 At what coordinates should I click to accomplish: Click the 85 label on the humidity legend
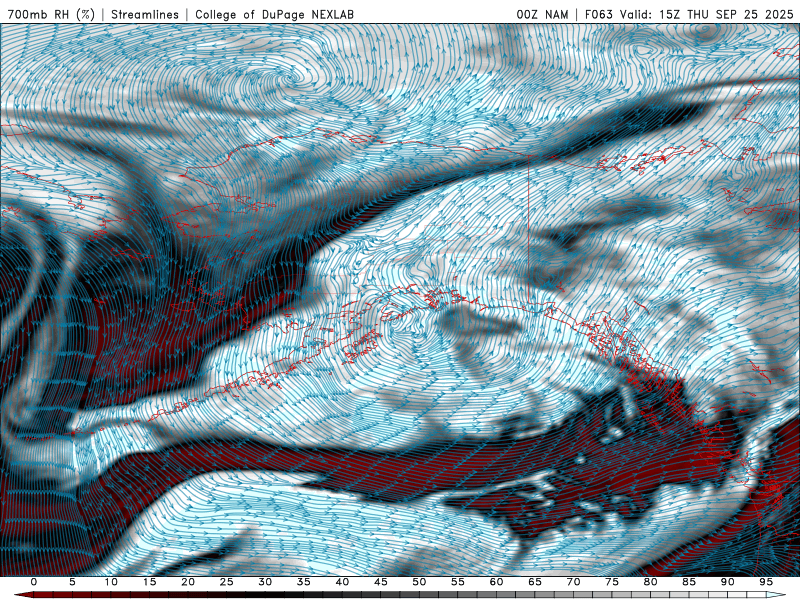(689, 582)
